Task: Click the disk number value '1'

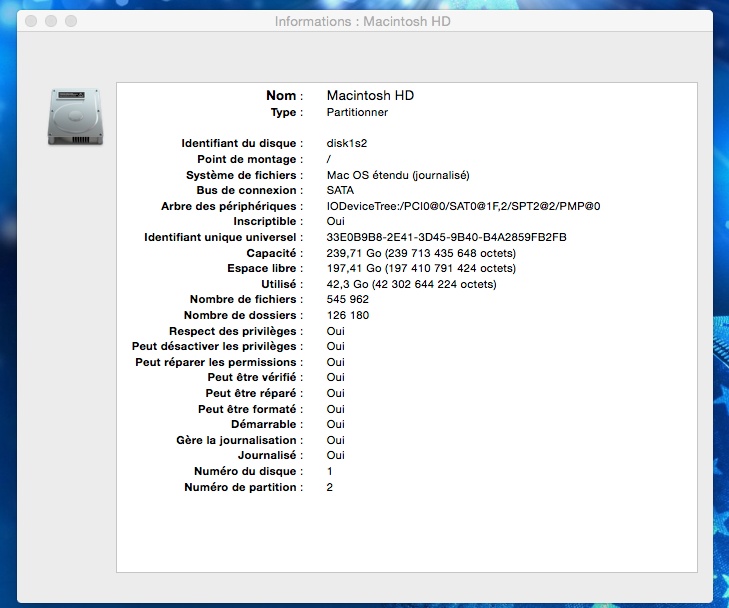Action: coord(330,471)
